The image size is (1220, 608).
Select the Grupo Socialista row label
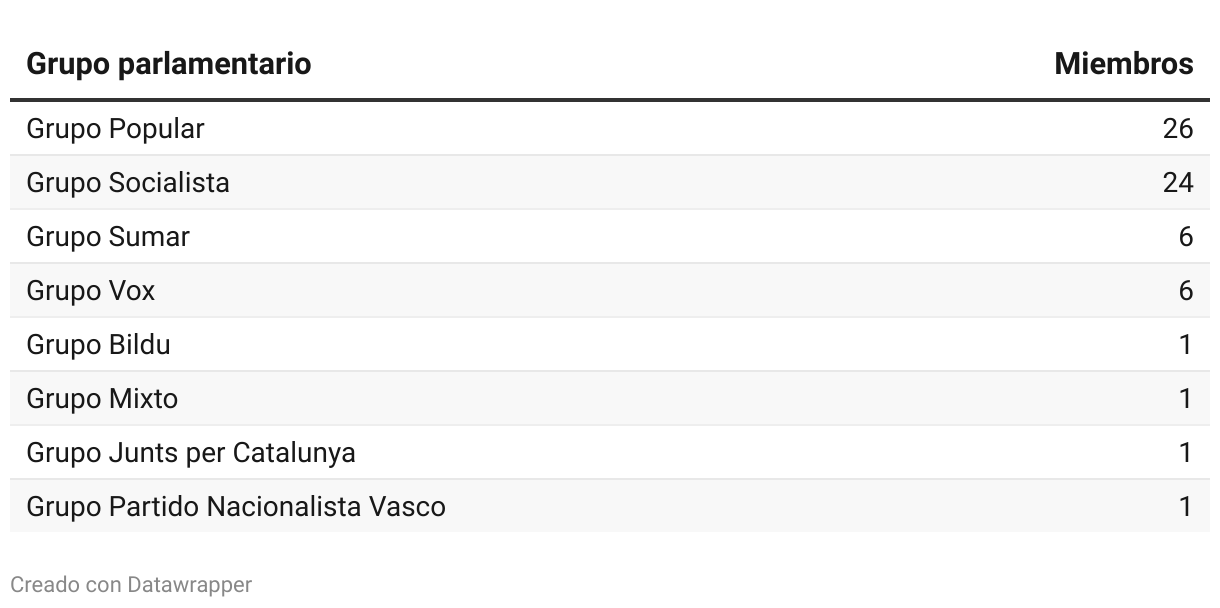128,183
